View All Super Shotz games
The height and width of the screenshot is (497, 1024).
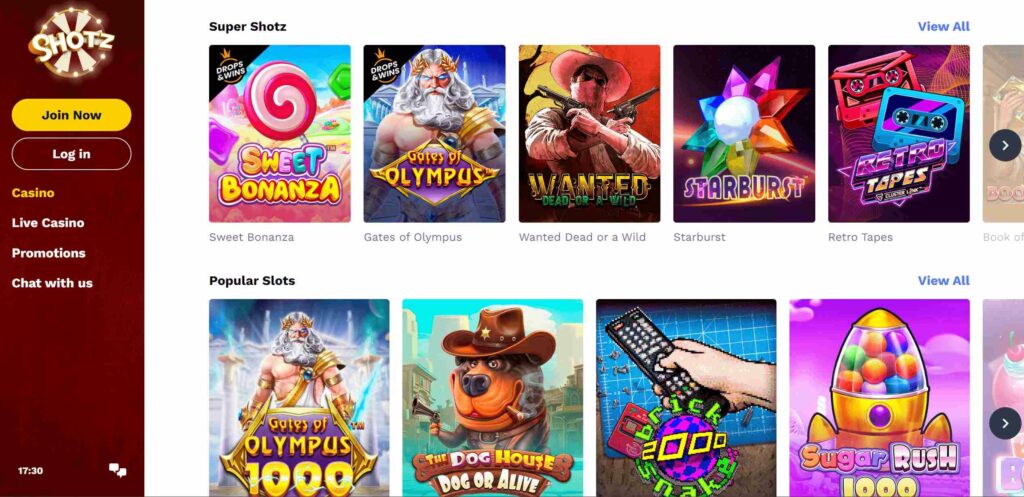944,26
